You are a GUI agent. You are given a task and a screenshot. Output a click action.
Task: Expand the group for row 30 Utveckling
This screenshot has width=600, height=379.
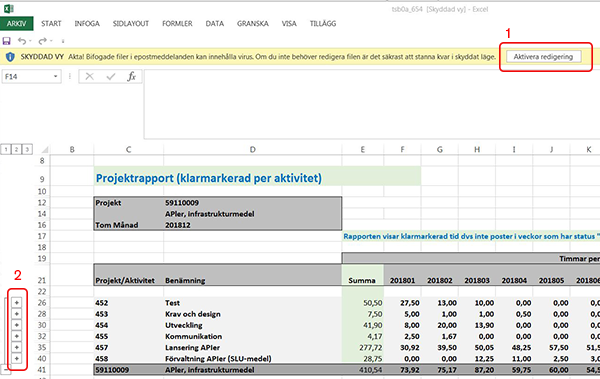pos(16,325)
